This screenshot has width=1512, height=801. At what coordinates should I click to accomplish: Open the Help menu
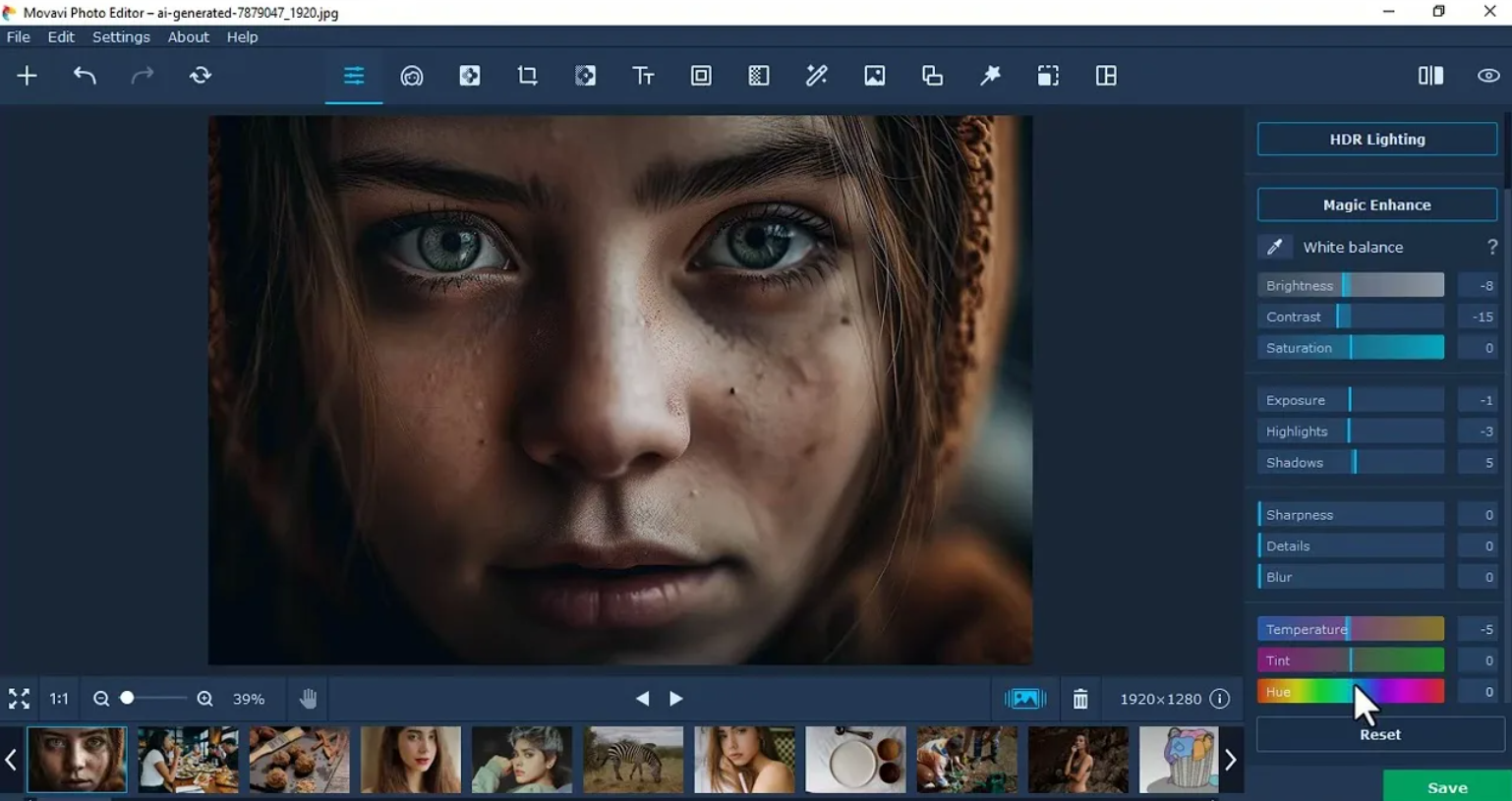[242, 37]
